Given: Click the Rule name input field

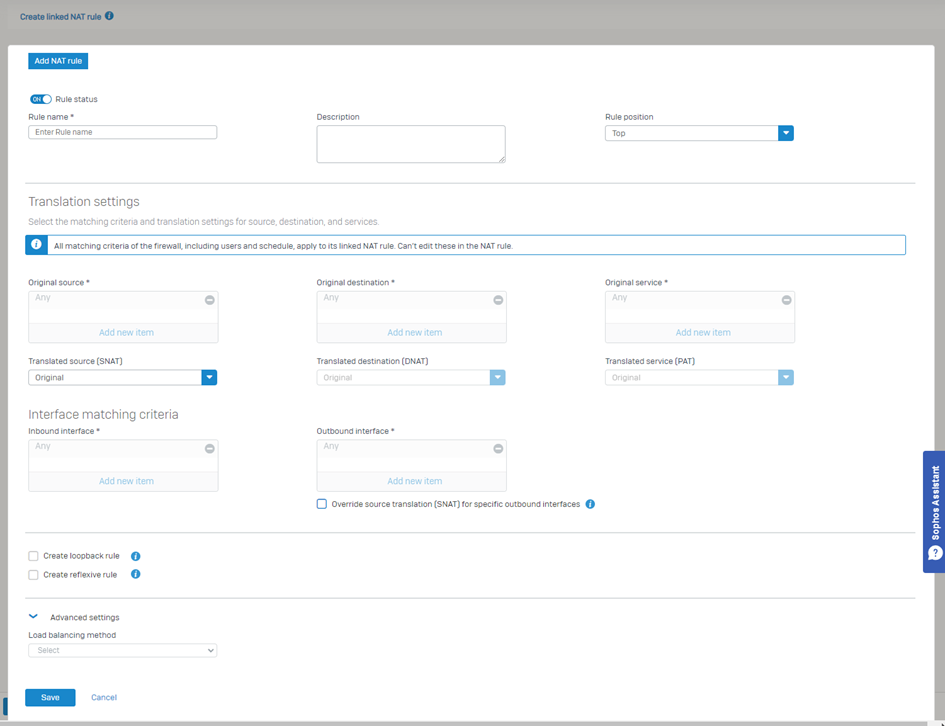Looking at the screenshot, I should tap(122, 132).
